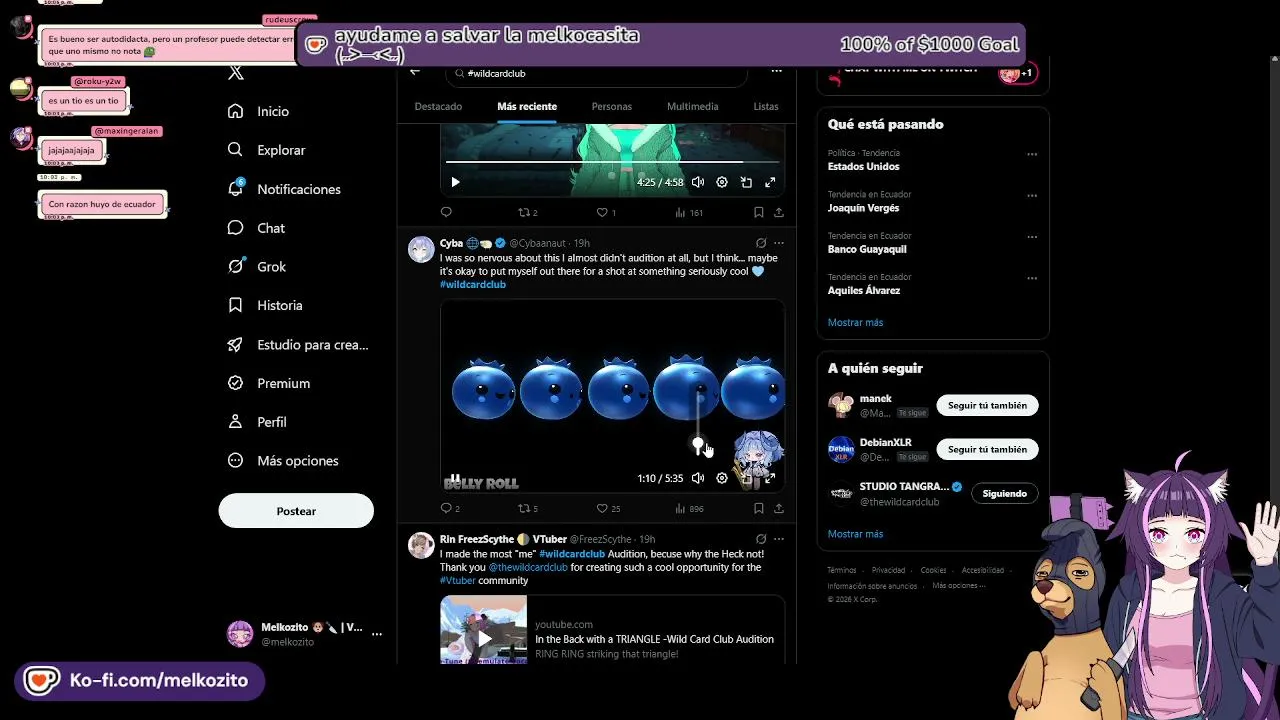Open the Listas tab
The width and height of the screenshot is (1280, 720).
(x=766, y=106)
